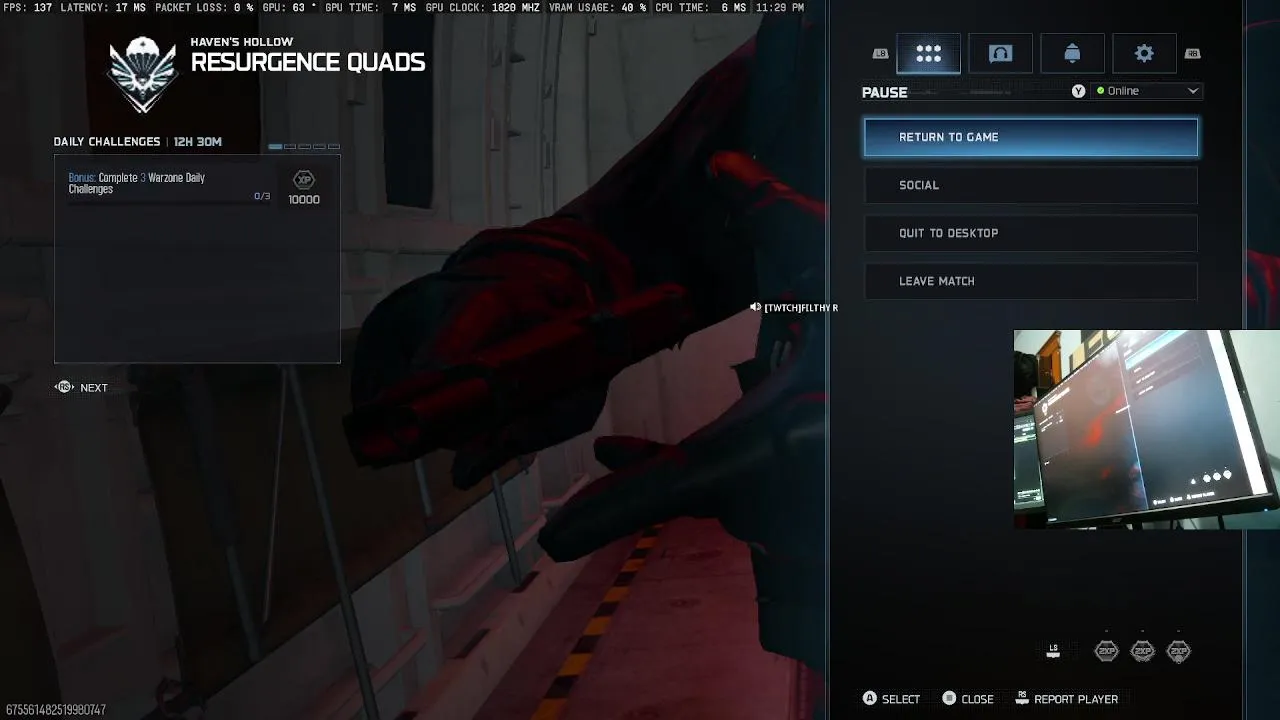The height and width of the screenshot is (720, 1280).
Task: Open the Social menu
Action: tap(1031, 185)
